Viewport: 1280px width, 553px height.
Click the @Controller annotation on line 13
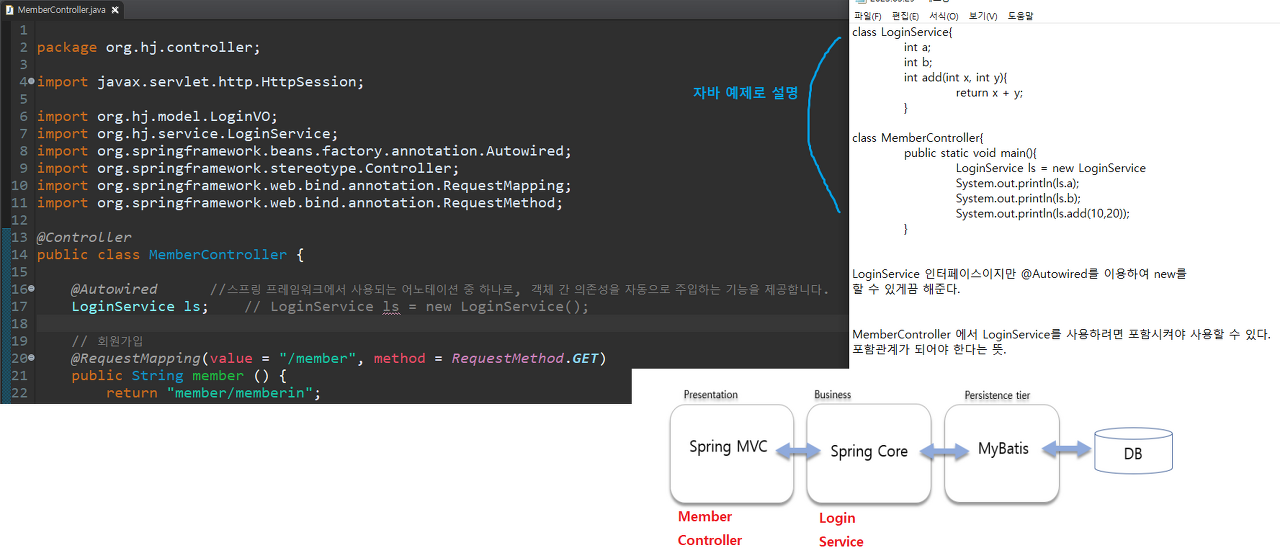84,237
